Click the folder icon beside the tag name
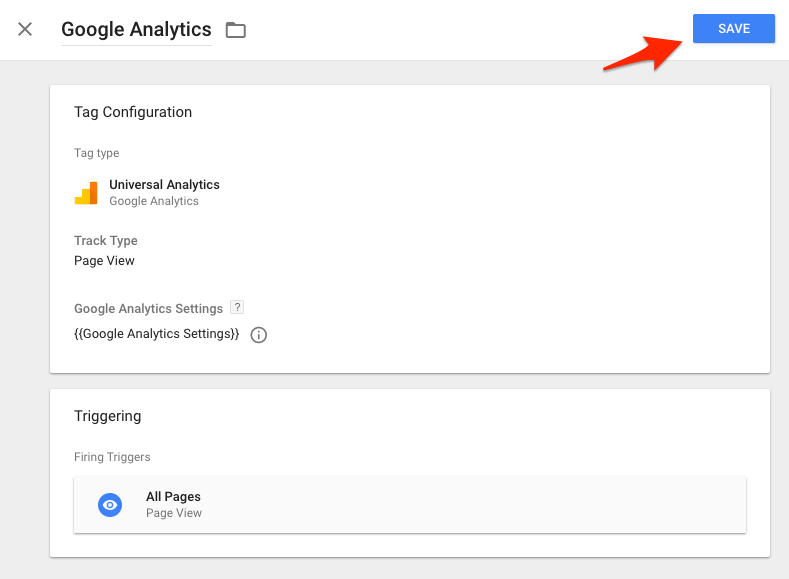Viewport: 789px width, 579px height. coord(235,30)
